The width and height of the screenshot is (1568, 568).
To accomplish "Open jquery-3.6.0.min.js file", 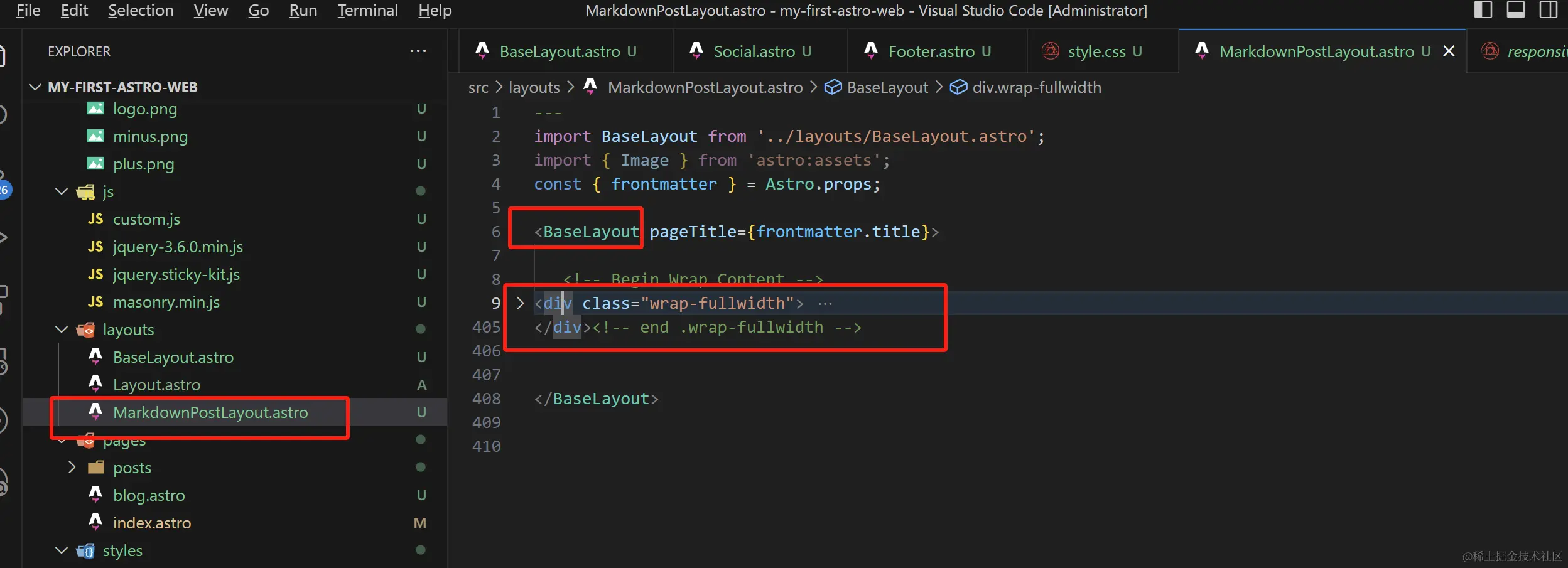I will [x=178, y=247].
